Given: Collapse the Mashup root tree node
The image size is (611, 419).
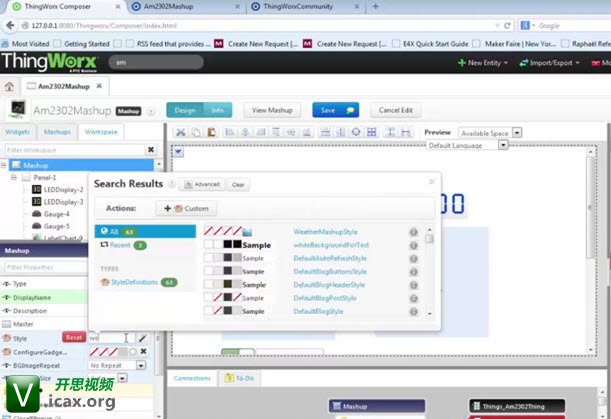Looking at the screenshot, I should pyautogui.click(x=4, y=165).
